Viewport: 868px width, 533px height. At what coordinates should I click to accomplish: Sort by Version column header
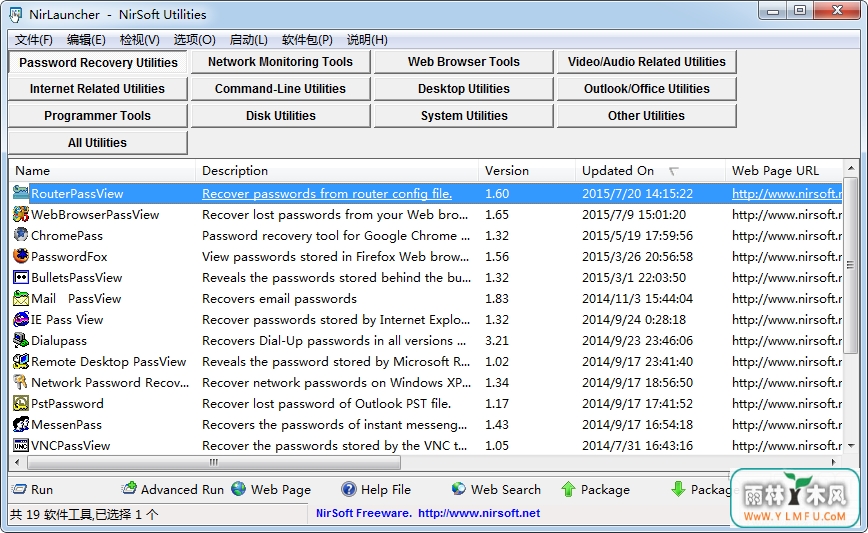527,170
